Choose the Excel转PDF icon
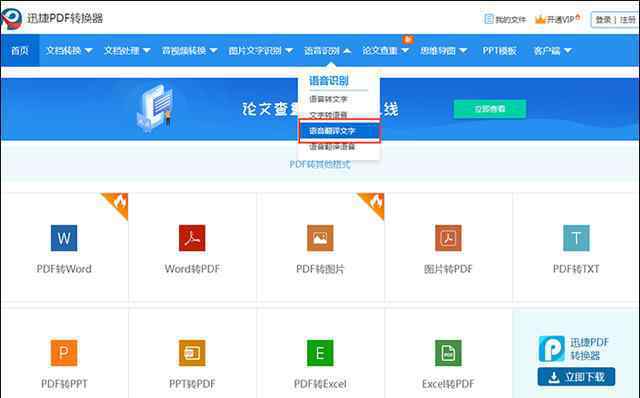 click(448, 353)
